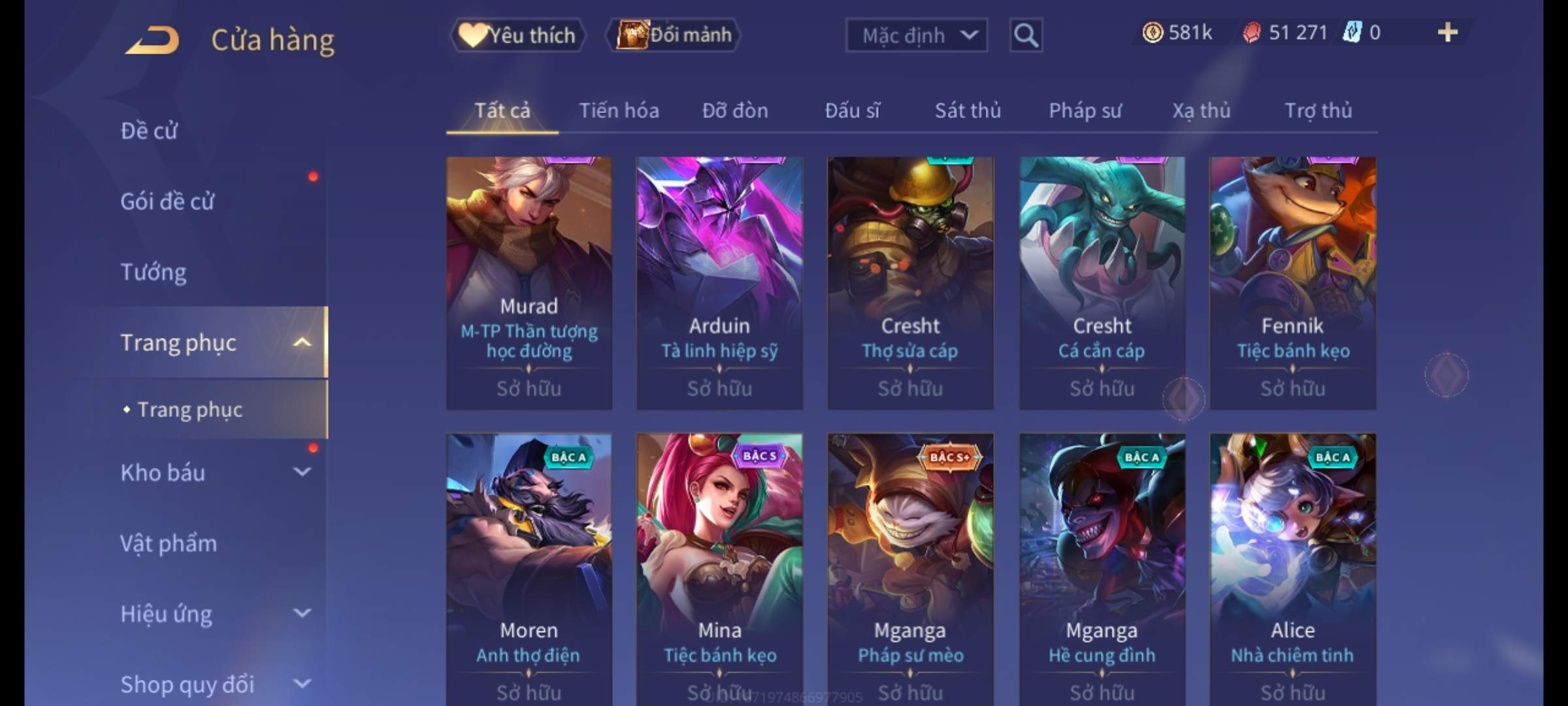
Task: Tap the blue ticket currency icon
Action: coord(1351,33)
